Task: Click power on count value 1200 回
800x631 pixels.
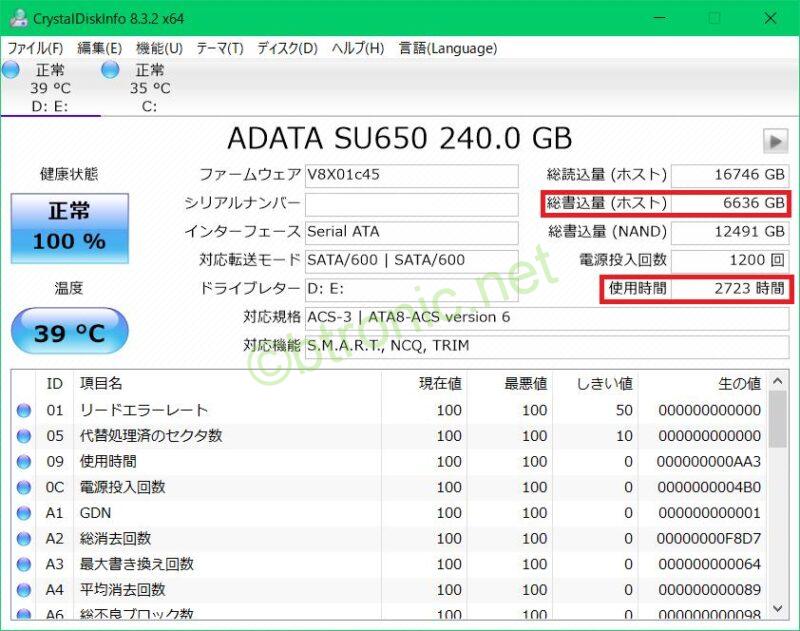Action: click(730, 261)
